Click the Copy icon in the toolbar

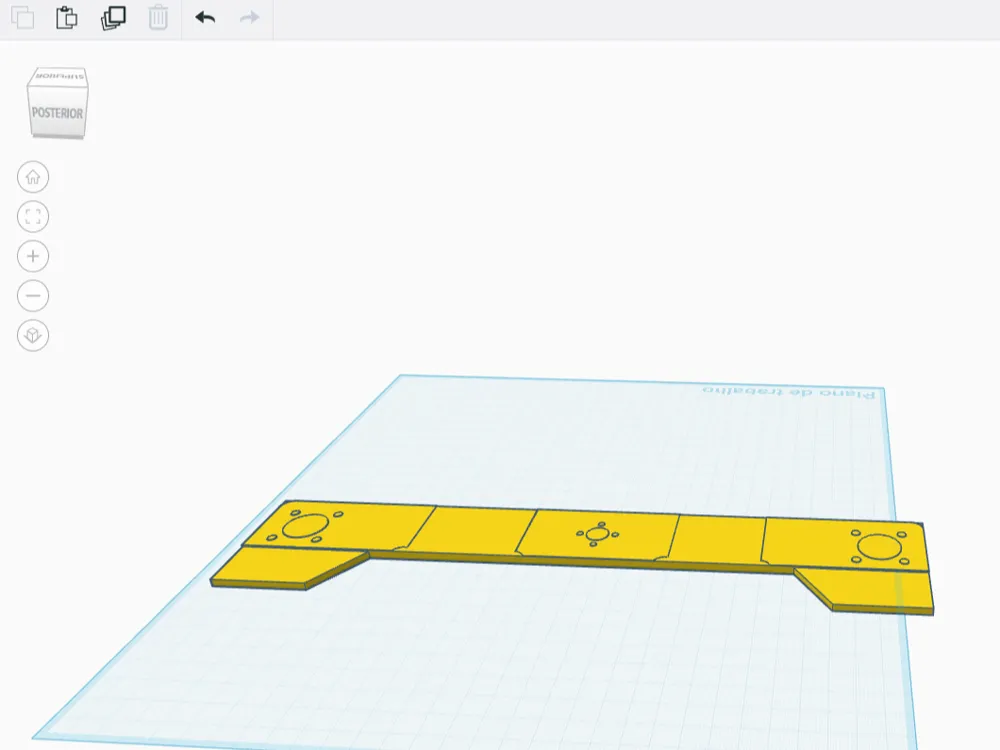[22, 18]
